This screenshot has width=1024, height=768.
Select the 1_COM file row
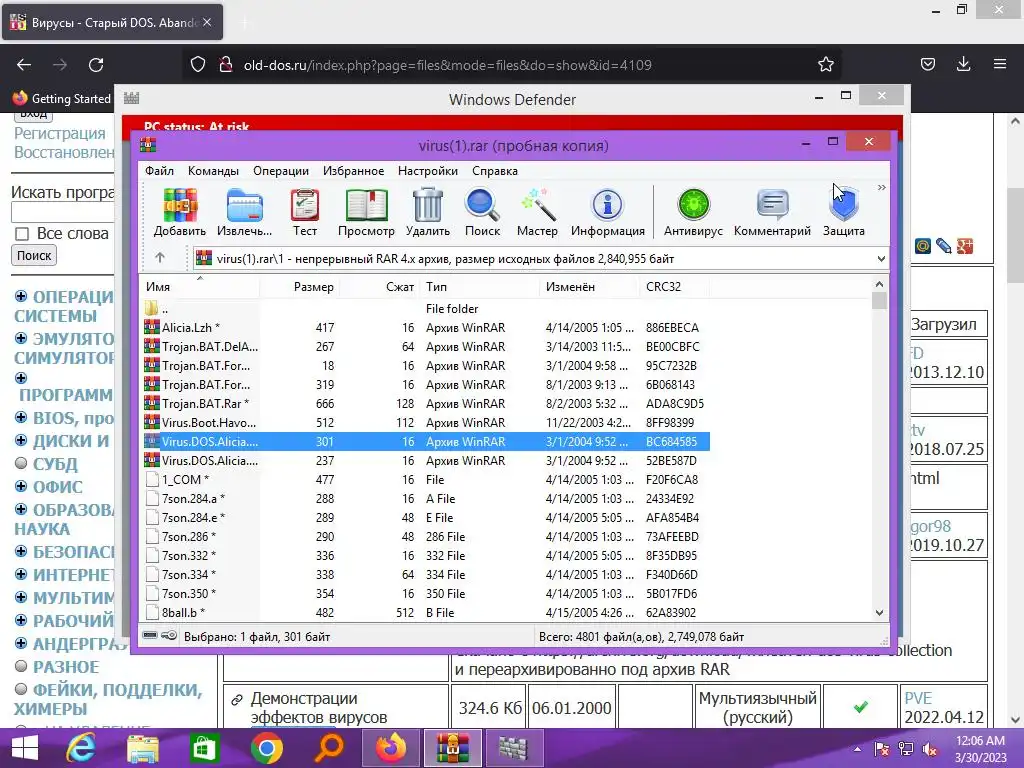click(x=426, y=479)
